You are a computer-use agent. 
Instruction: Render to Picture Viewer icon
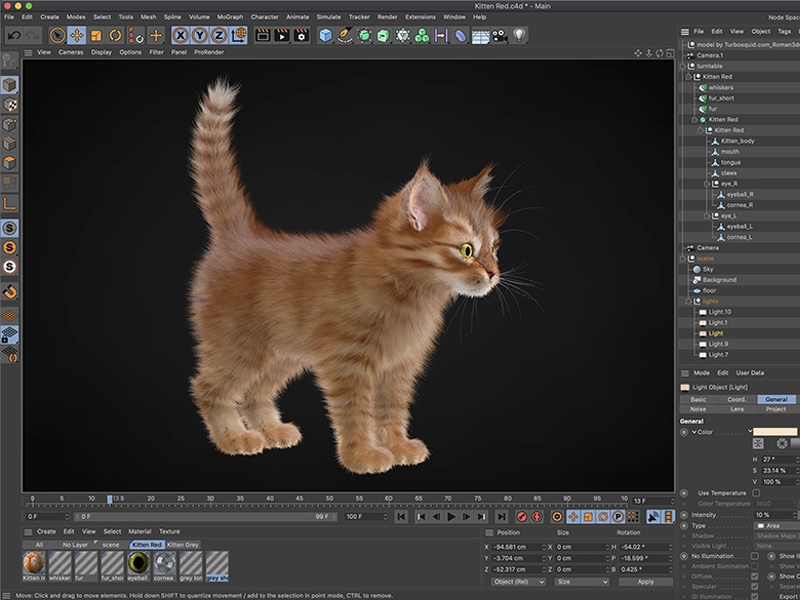point(282,35)
